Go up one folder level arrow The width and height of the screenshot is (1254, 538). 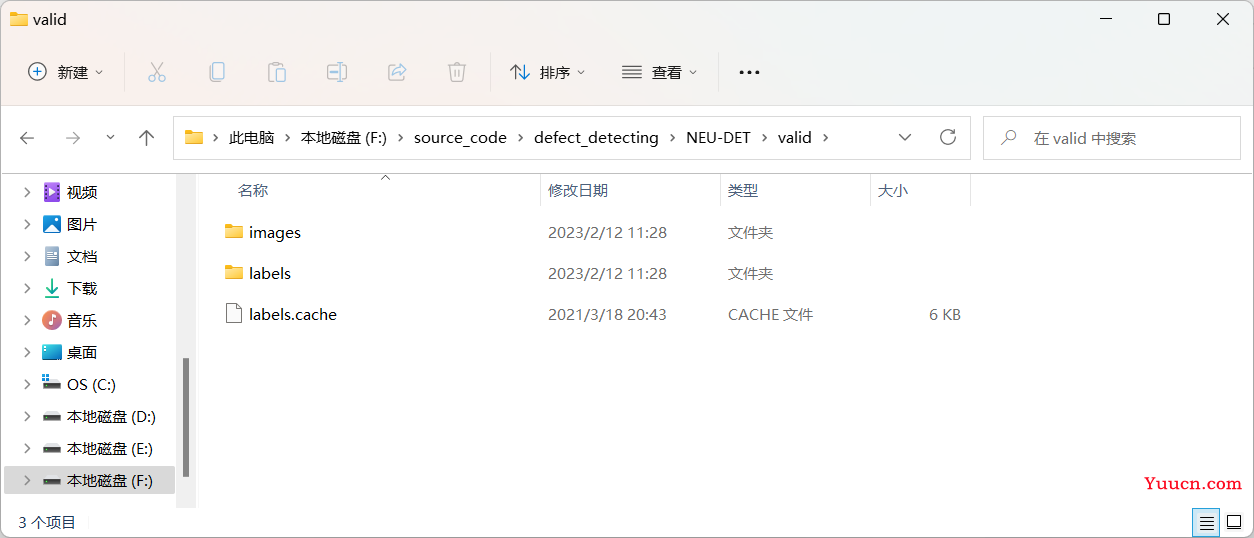point(147,138)
